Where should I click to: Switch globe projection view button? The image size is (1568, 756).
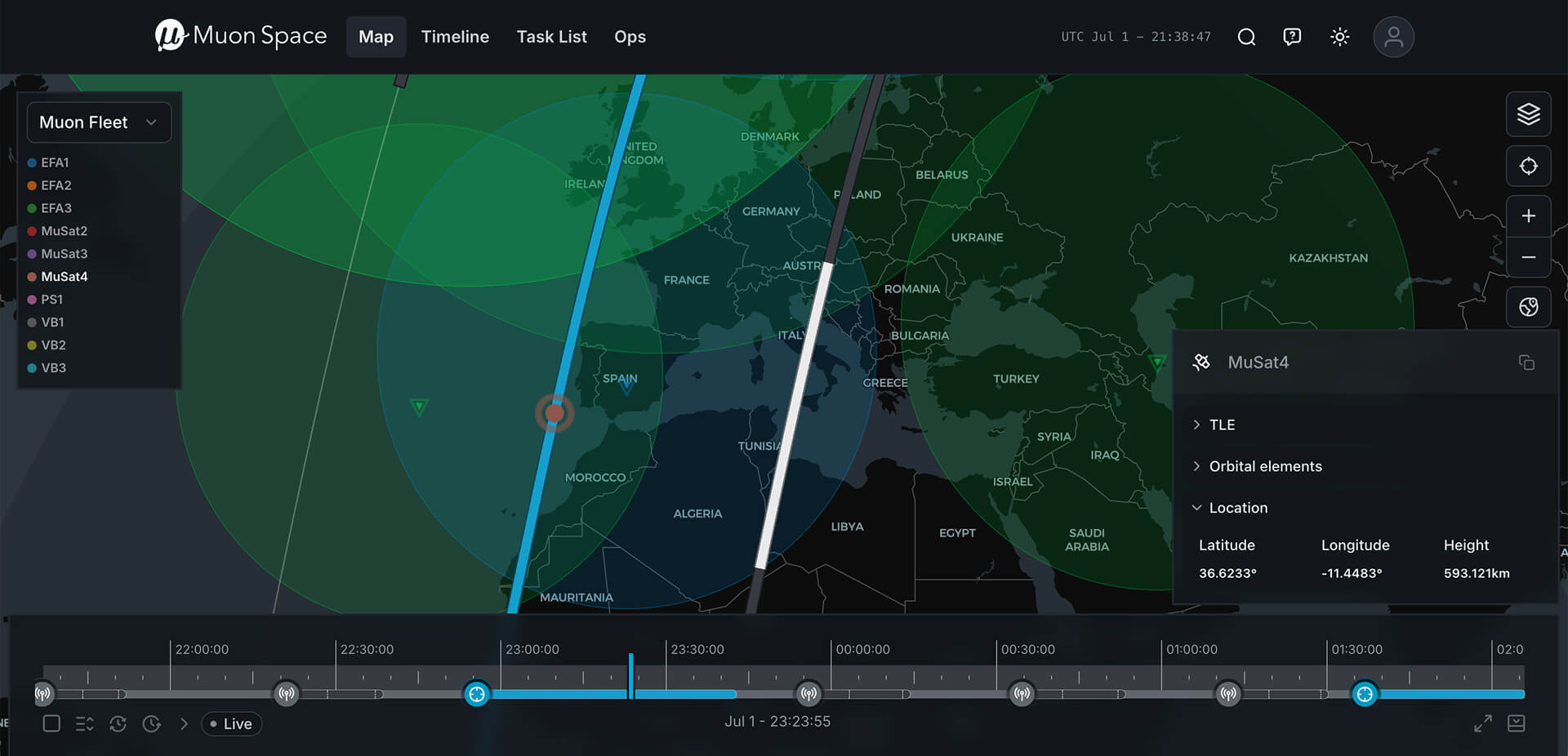tap(1529, 307)
